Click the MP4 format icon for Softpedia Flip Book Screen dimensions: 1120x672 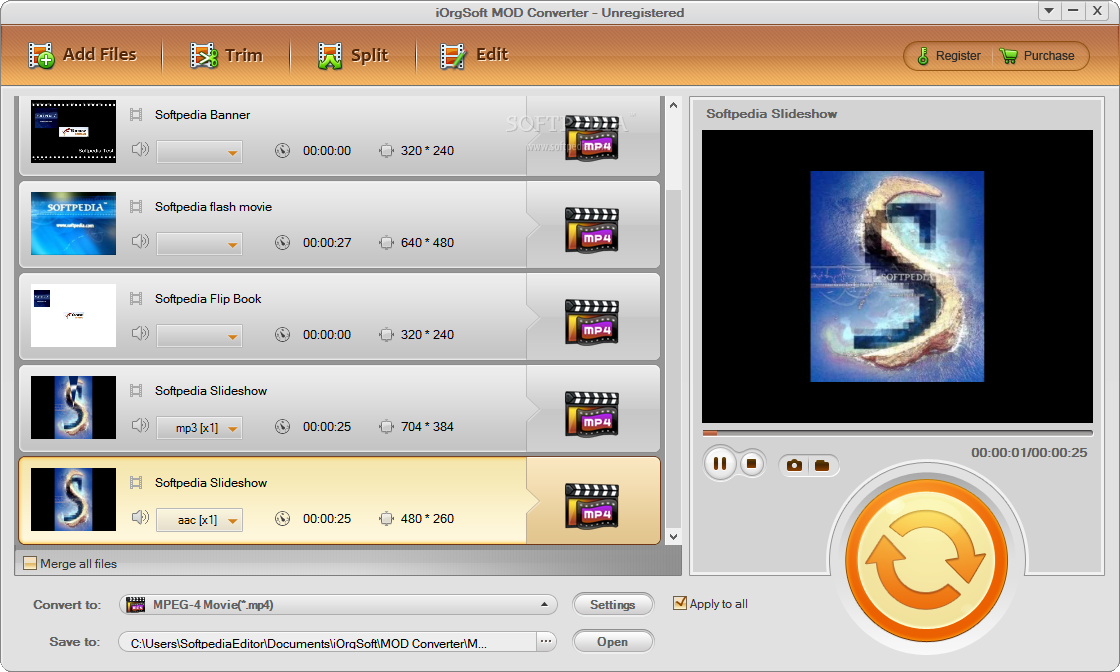click(x=591, y=322)
